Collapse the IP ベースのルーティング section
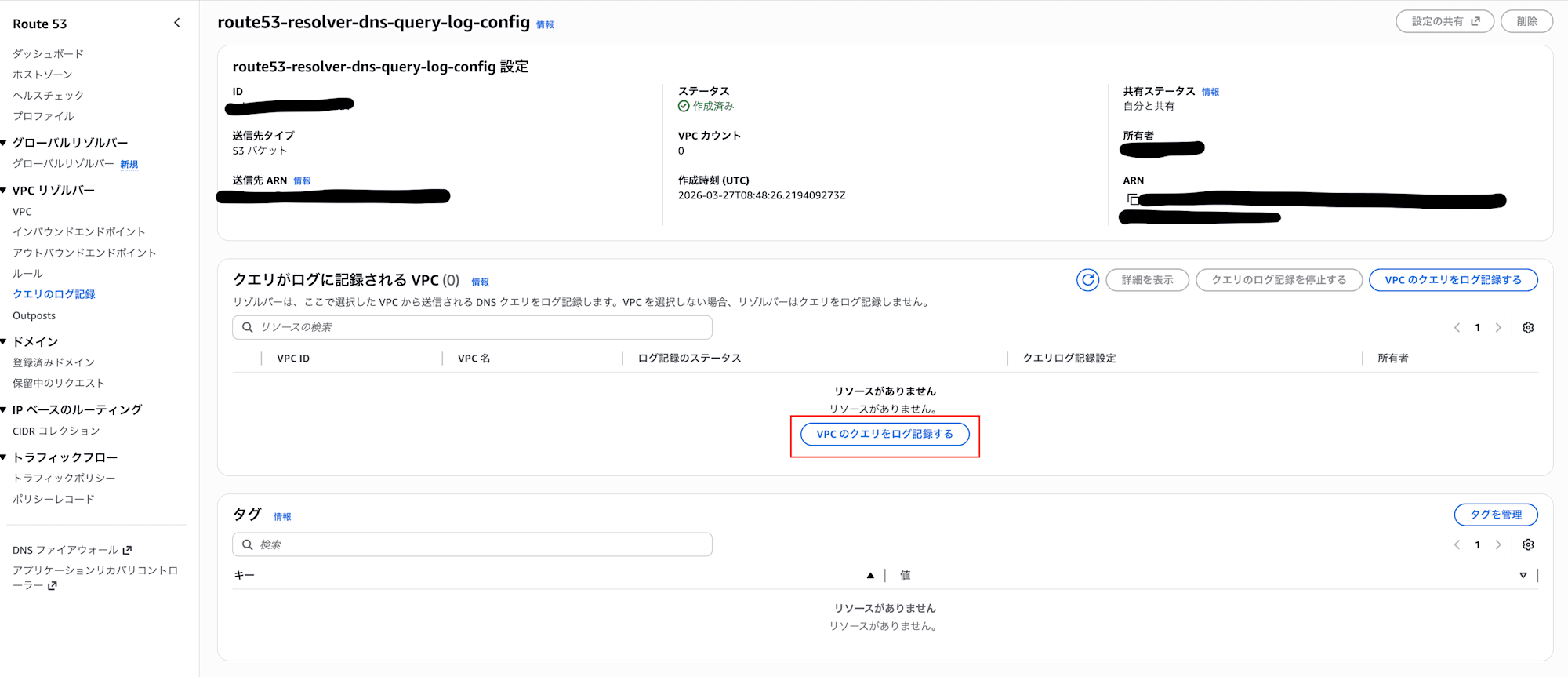The height and width of the screenshot is (677, 1568). pos(4,410)
